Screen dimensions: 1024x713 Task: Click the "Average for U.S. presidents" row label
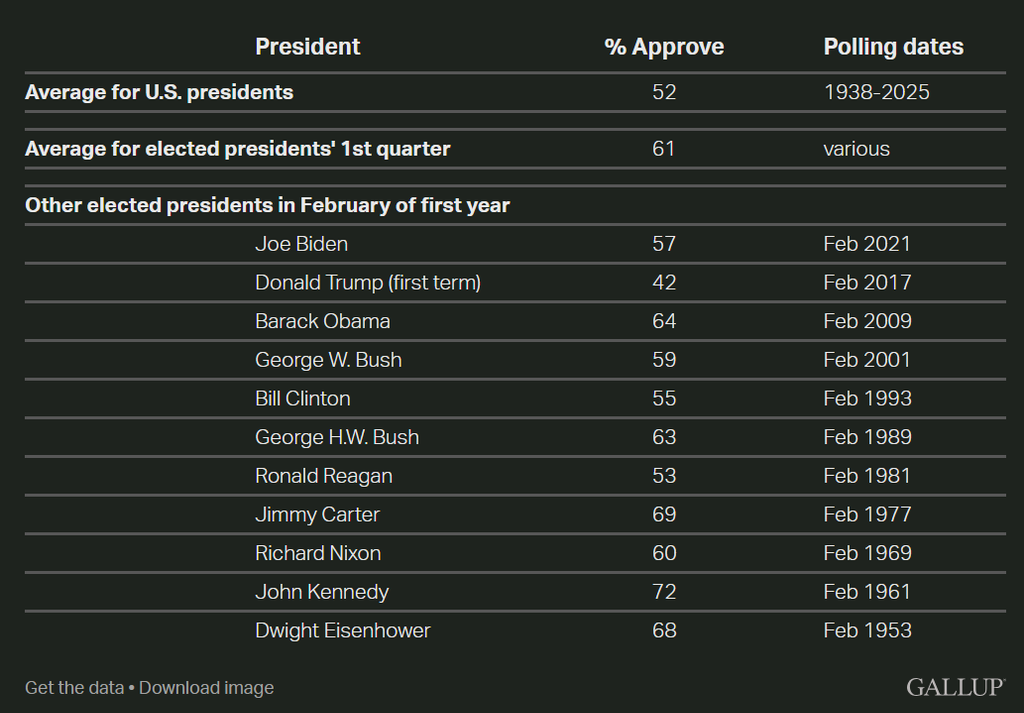tap(159, 93)
